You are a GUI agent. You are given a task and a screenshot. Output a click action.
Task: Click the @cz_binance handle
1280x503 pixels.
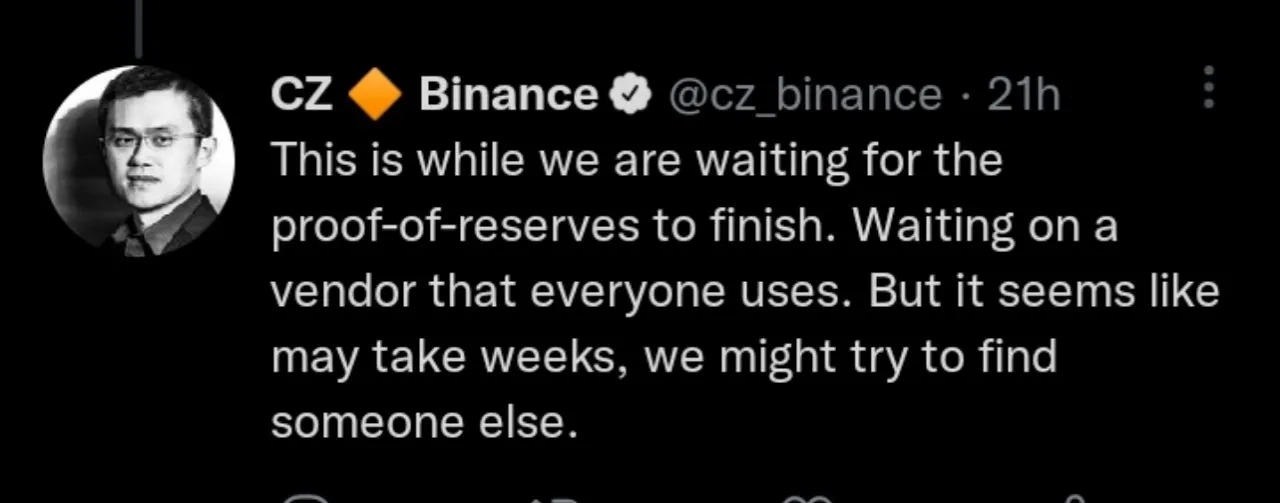[804, 96]
